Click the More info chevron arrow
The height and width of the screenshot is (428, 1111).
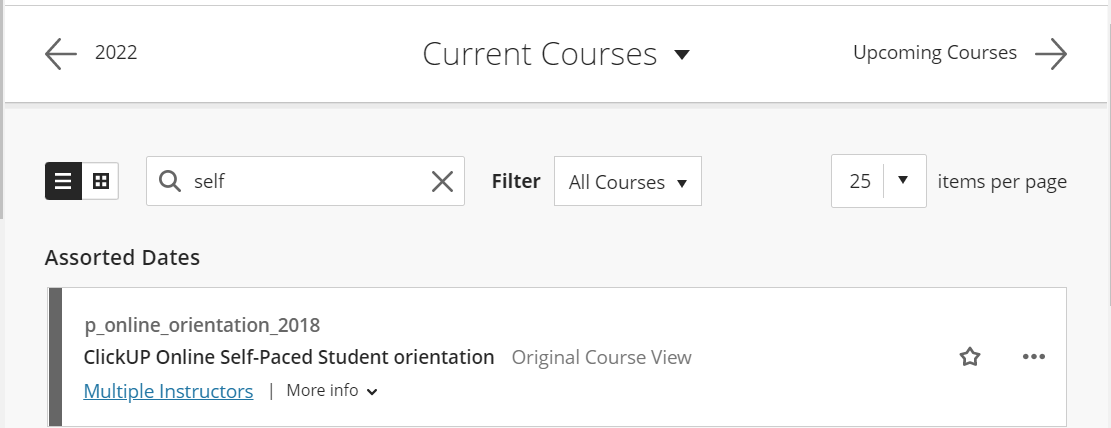tap(372, 392)
